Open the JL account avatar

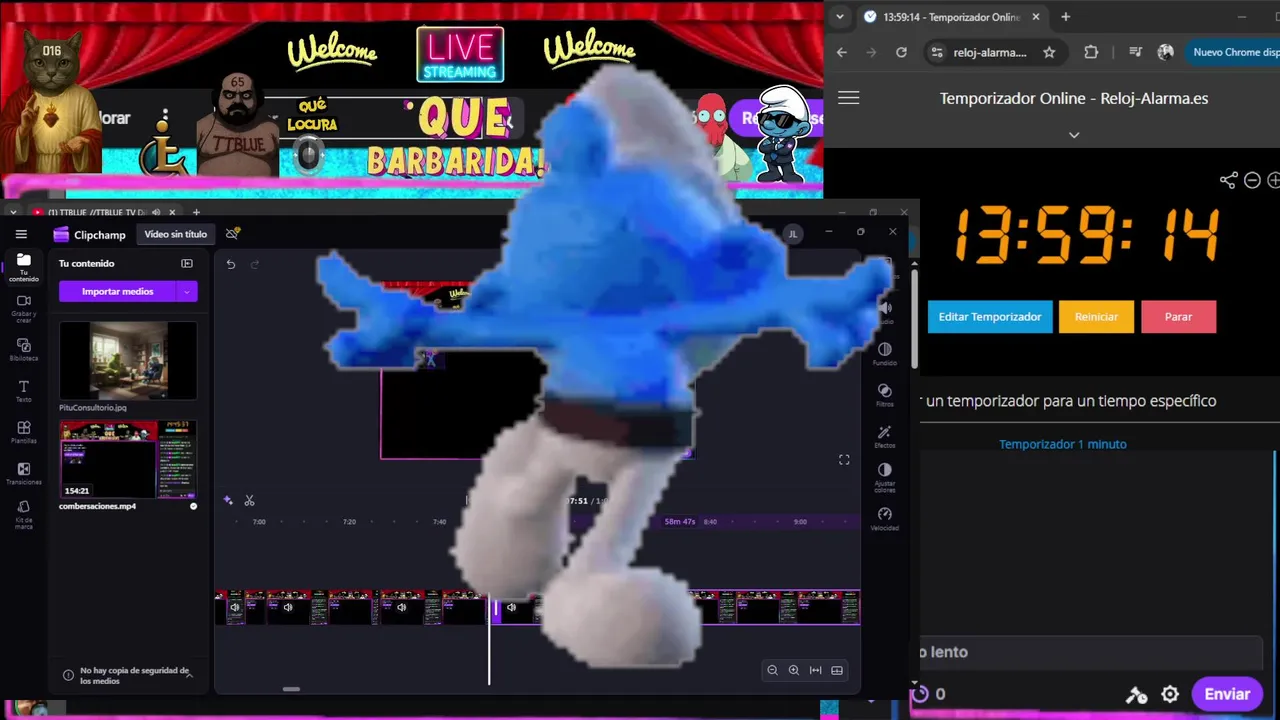793,234
